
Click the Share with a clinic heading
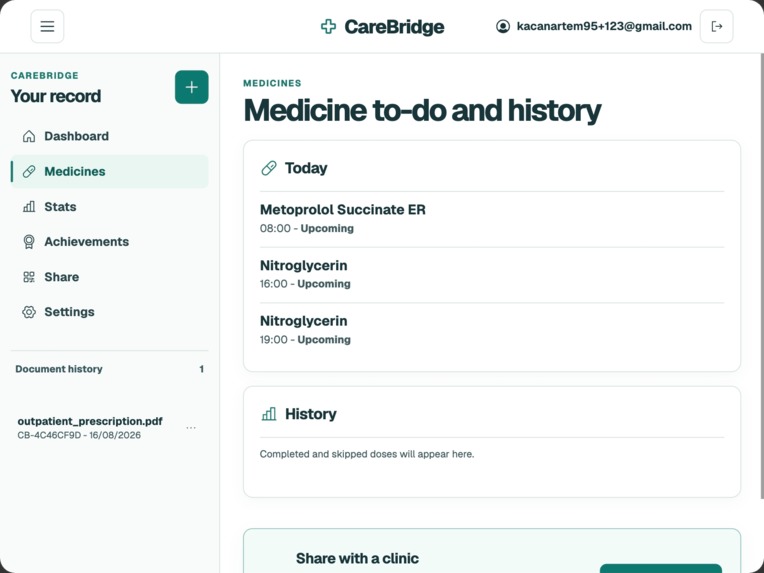357,558
